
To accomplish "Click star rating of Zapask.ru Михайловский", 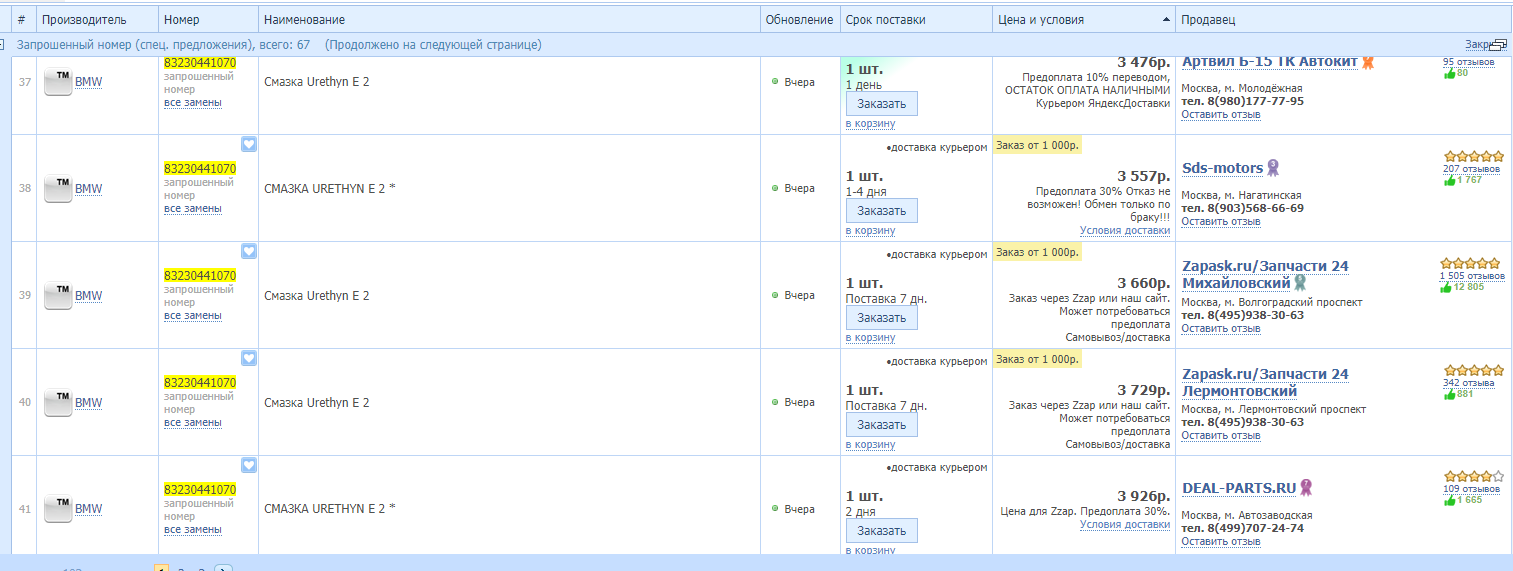I will click(x=1470, y=264).
